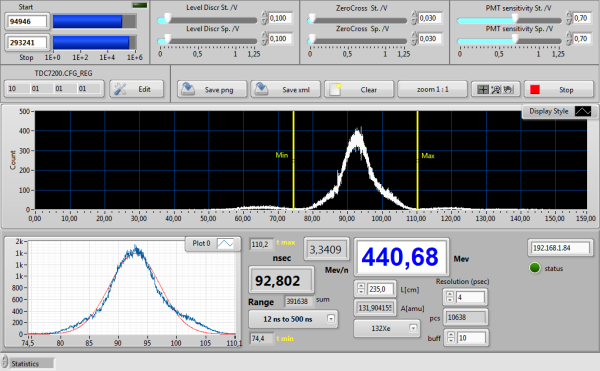
Task: Toggle the small green indicator near Start
Action: point(139,5)
